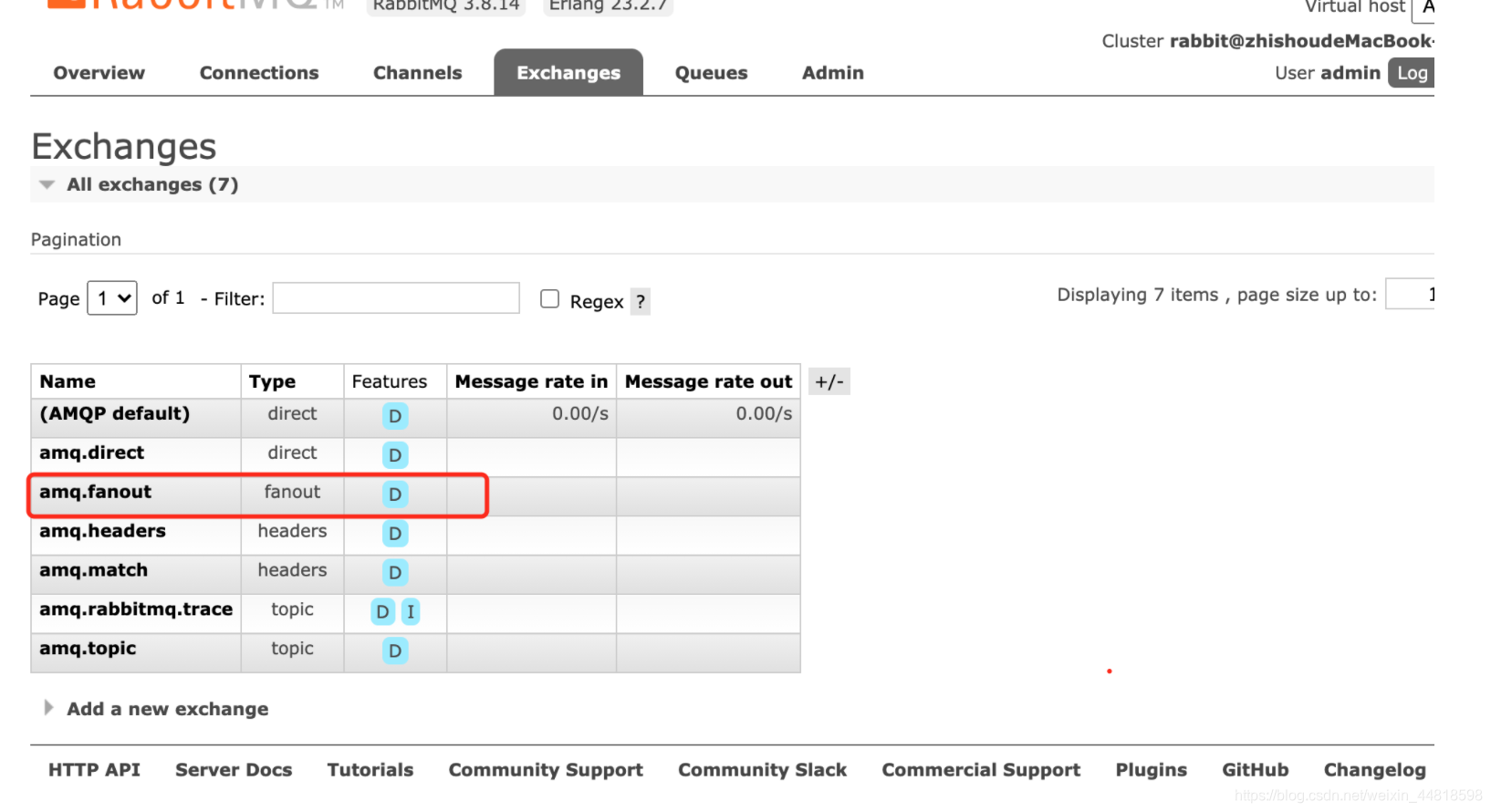1491x812 pixels.
Task: Click the Regex help question mark
Action: 641,302
